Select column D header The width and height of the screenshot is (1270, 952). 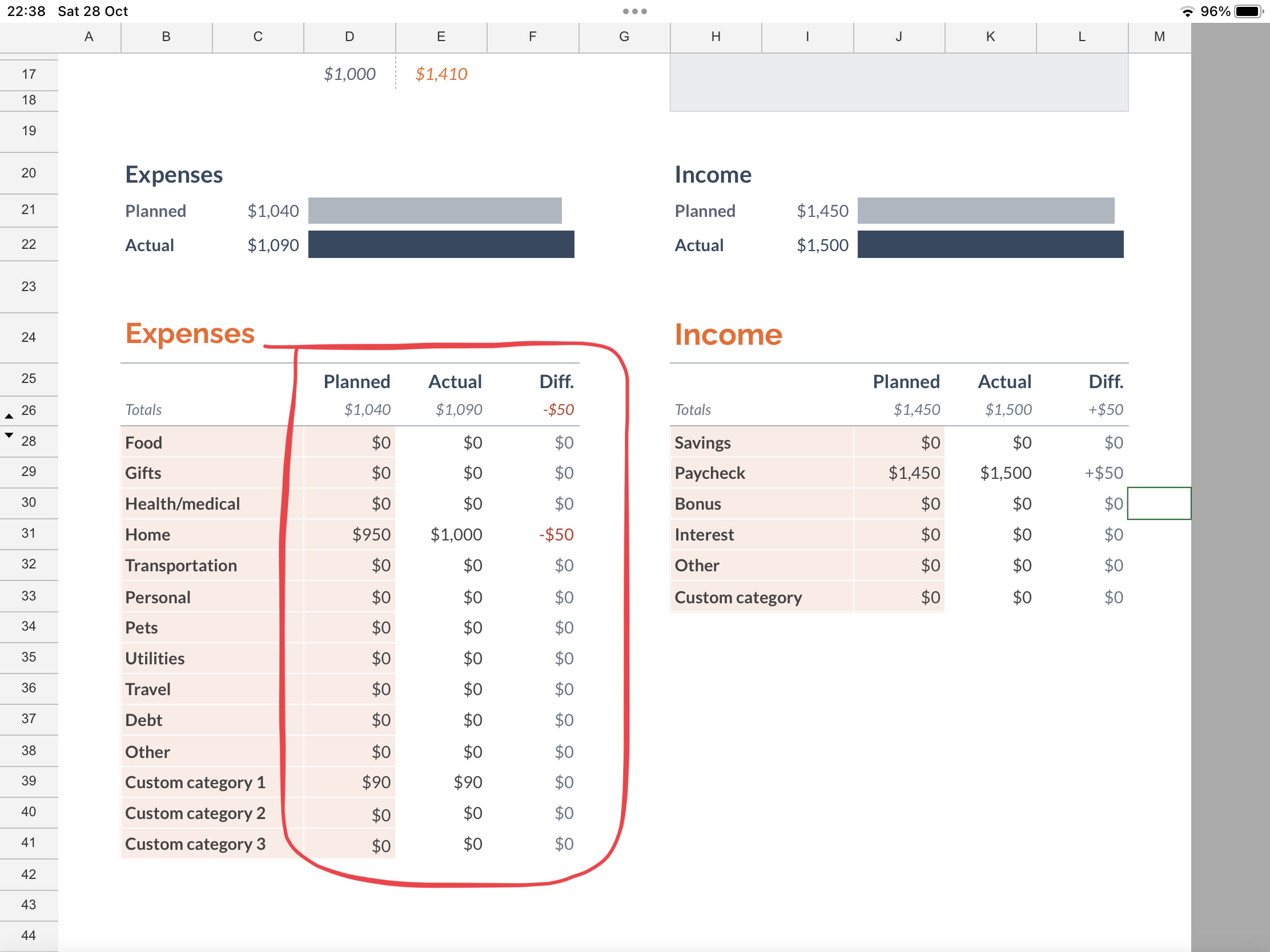coord(349,37)
